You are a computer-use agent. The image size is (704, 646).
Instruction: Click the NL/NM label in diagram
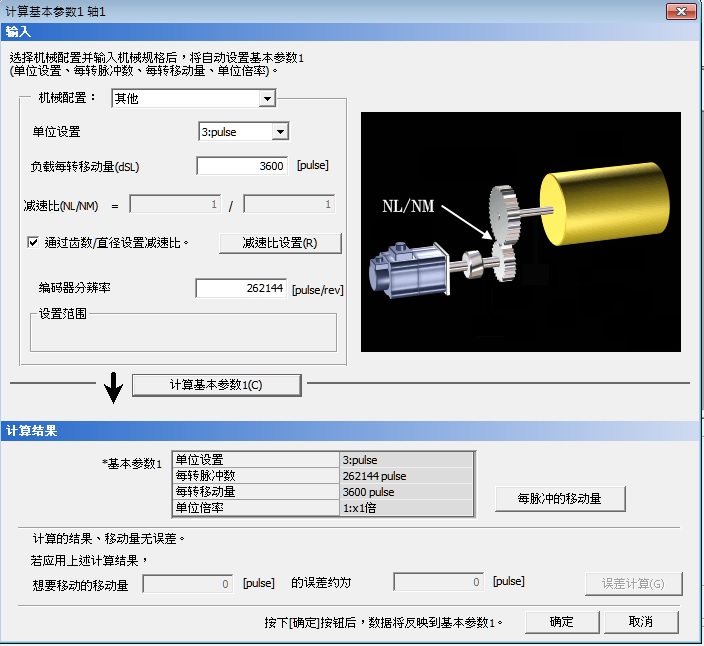pyautogui.click(x=407, y=207)
